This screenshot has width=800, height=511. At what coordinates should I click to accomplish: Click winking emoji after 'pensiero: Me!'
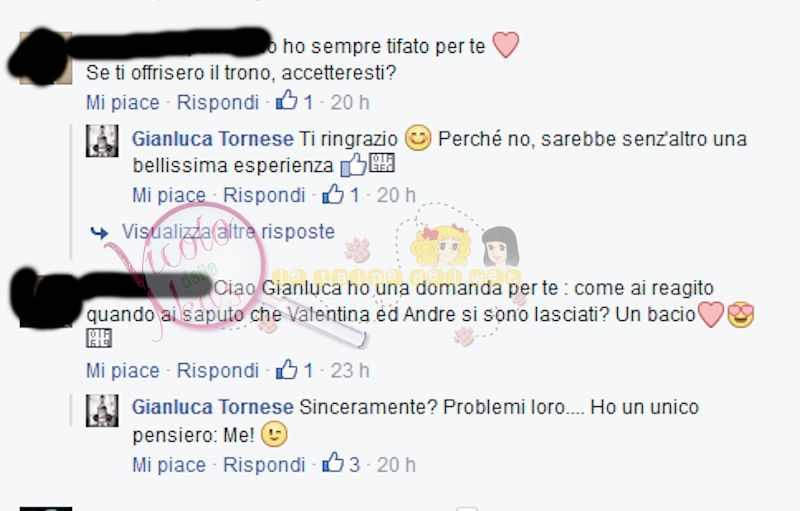coord(274,435)
